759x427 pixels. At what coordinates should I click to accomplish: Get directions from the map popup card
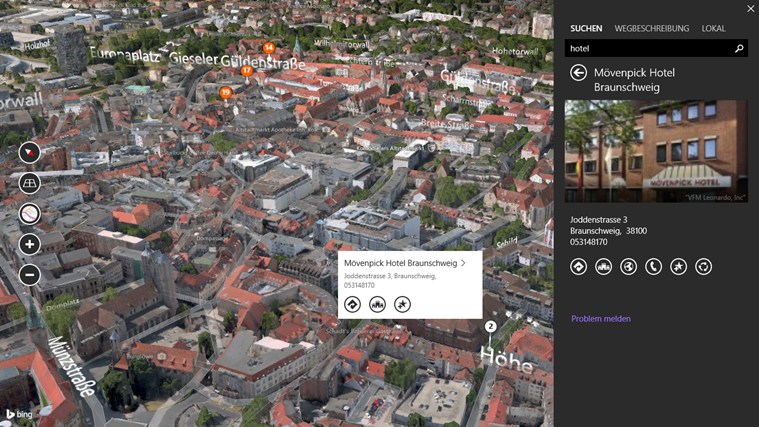[352, 305]
